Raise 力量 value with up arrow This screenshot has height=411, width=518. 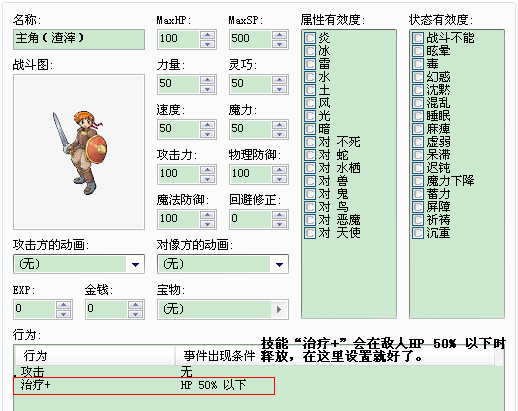pos(208,80)
